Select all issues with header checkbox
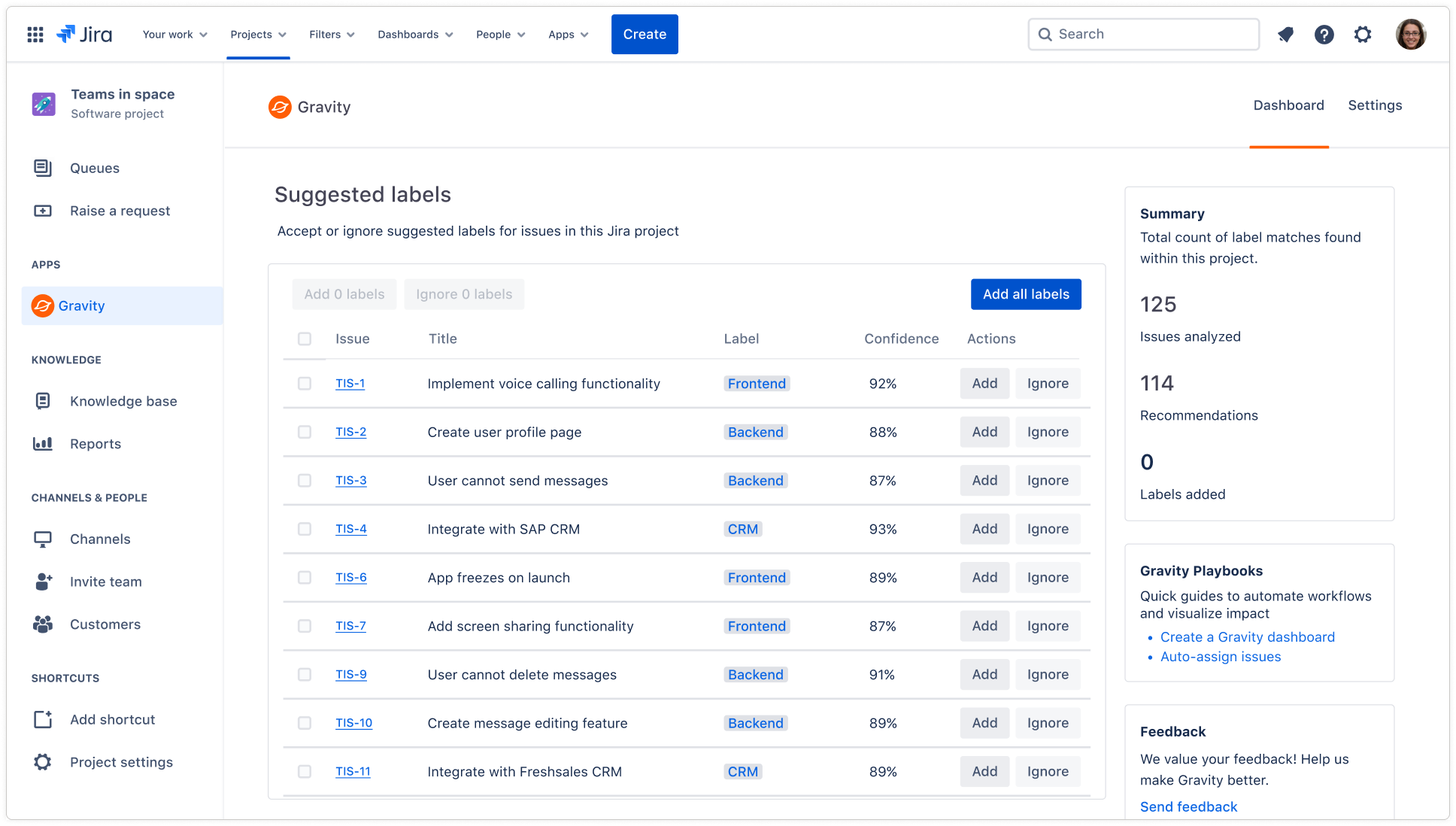Viewport: 1456px width, 826px height. click(x=305, y=339)
